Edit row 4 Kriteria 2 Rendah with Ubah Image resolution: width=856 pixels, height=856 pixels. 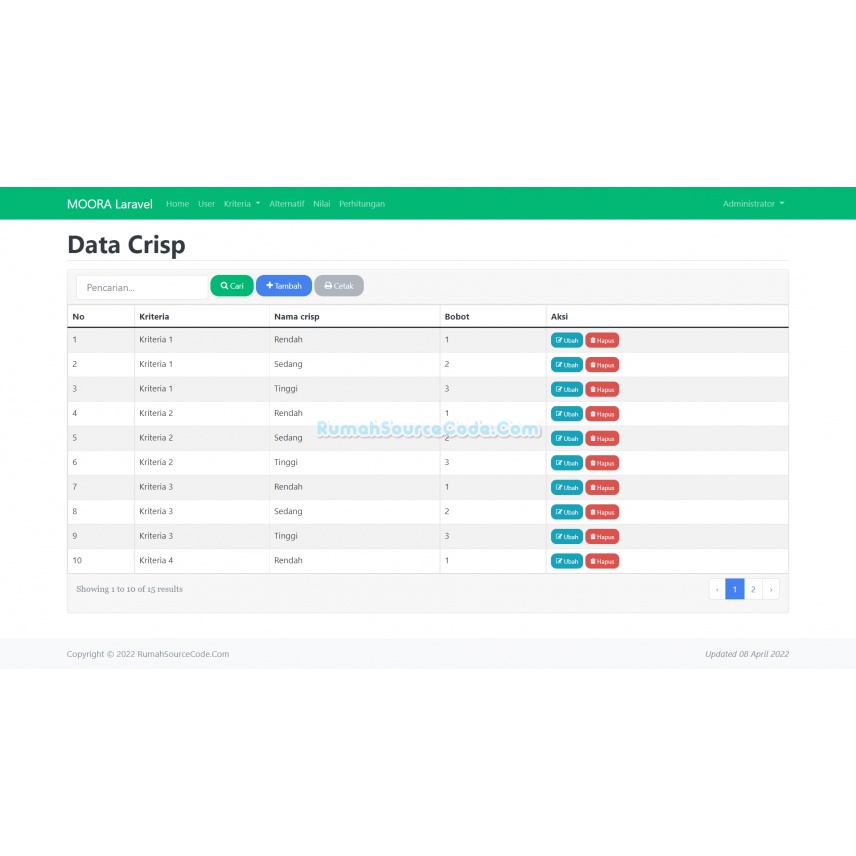[x=567, y=414]
